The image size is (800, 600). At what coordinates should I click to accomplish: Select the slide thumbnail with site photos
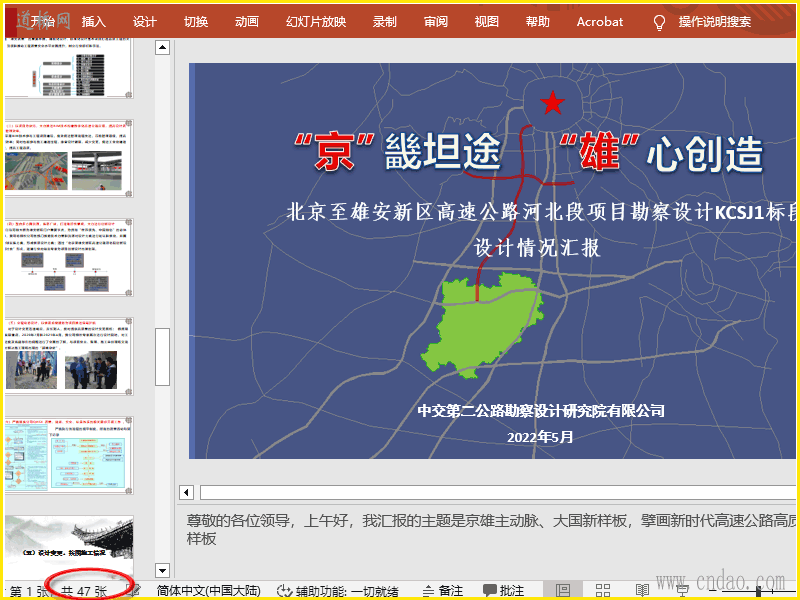68,356
